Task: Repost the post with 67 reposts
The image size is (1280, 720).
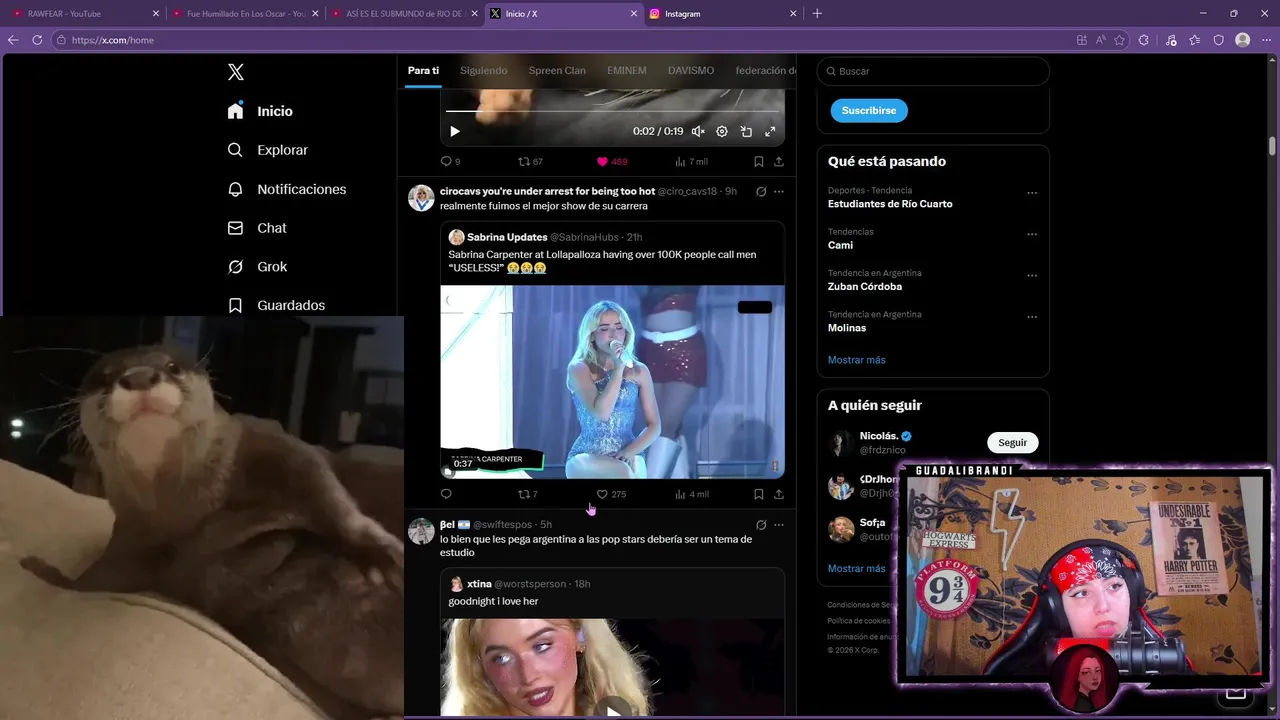Action: pyautogui.click(x=530, y=161)
